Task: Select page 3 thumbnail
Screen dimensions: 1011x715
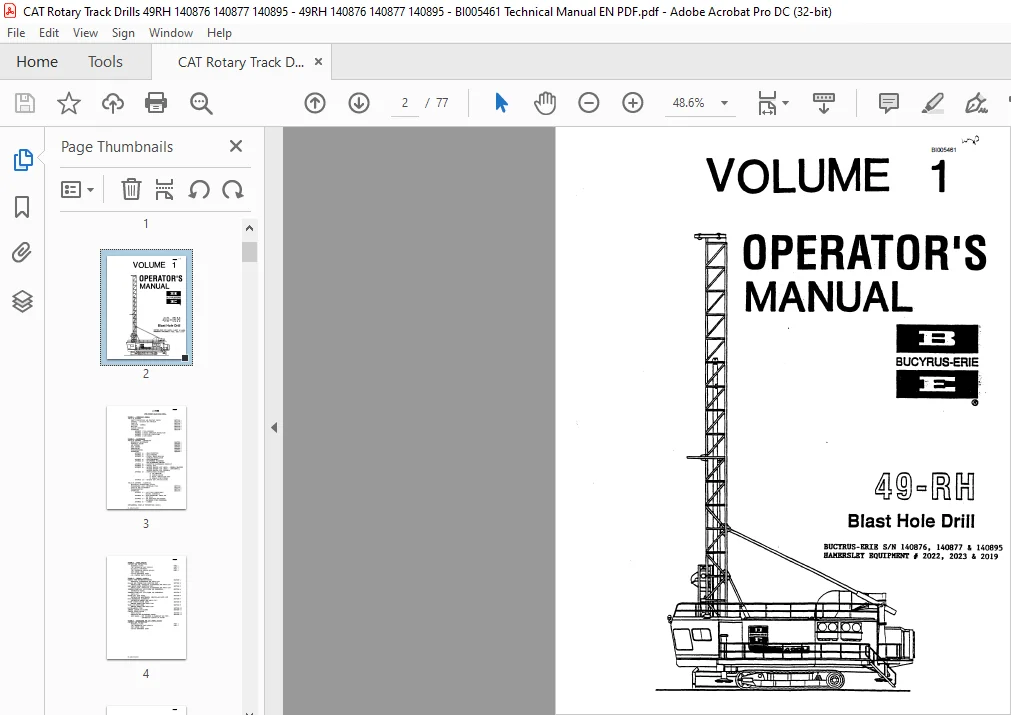Action: coord(146,458)
